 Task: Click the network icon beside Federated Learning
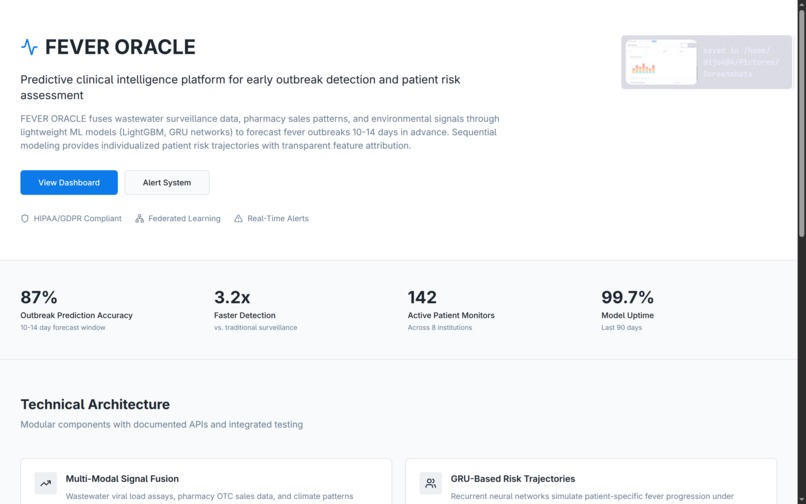coord(140,218)
